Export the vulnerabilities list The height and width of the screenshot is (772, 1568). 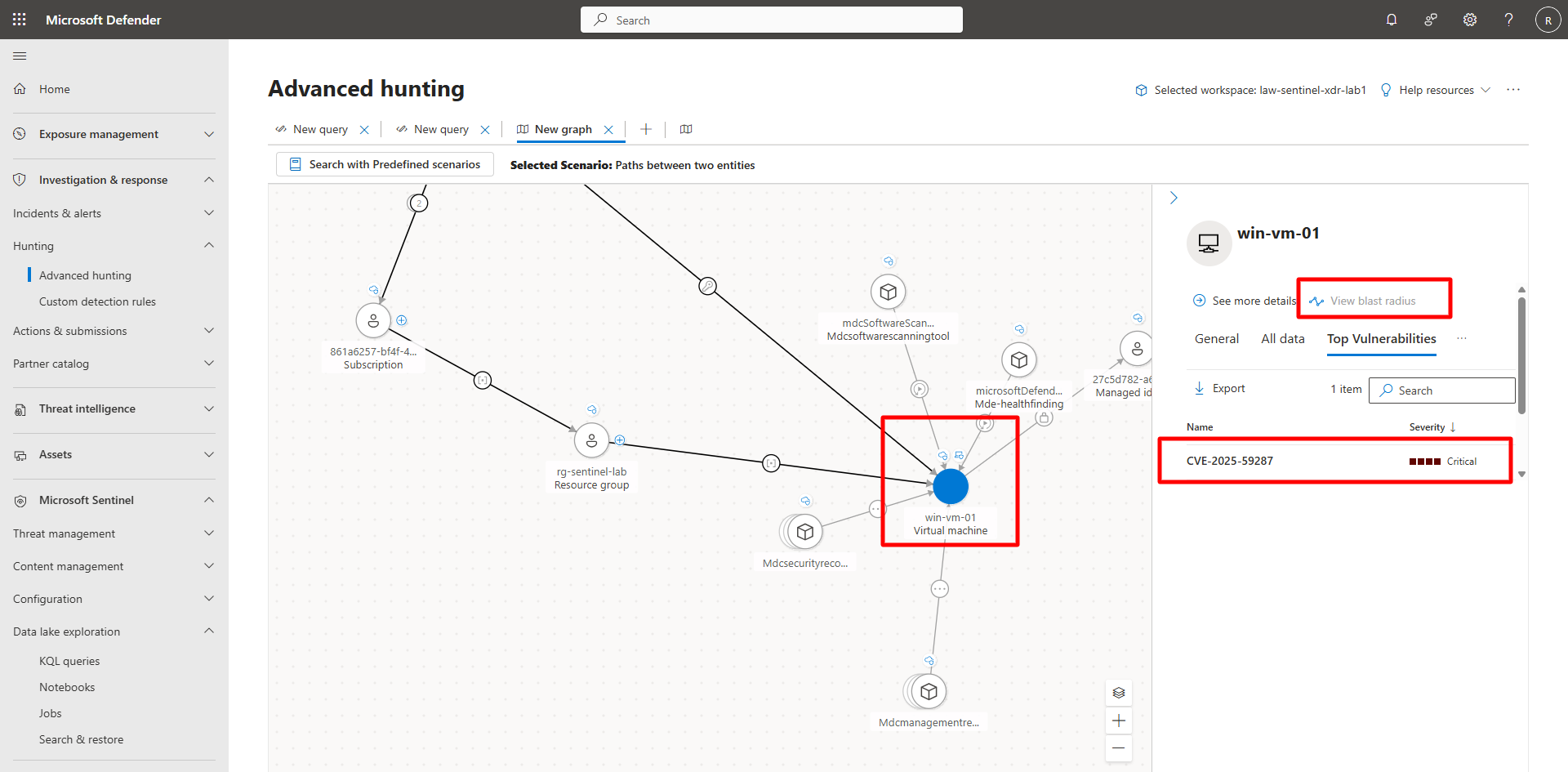pos(1219,388)
